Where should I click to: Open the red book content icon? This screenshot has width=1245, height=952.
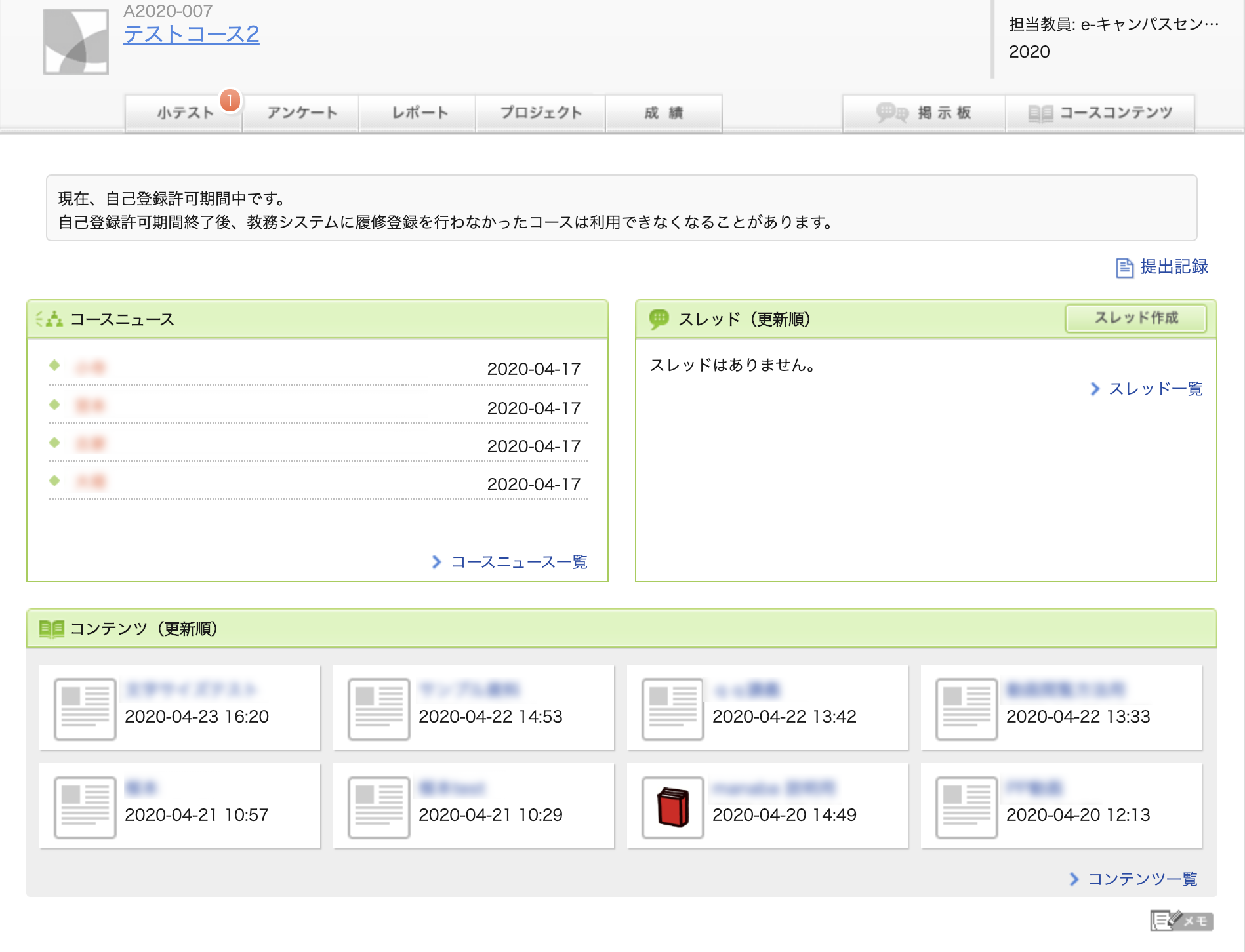click(672, 808)
